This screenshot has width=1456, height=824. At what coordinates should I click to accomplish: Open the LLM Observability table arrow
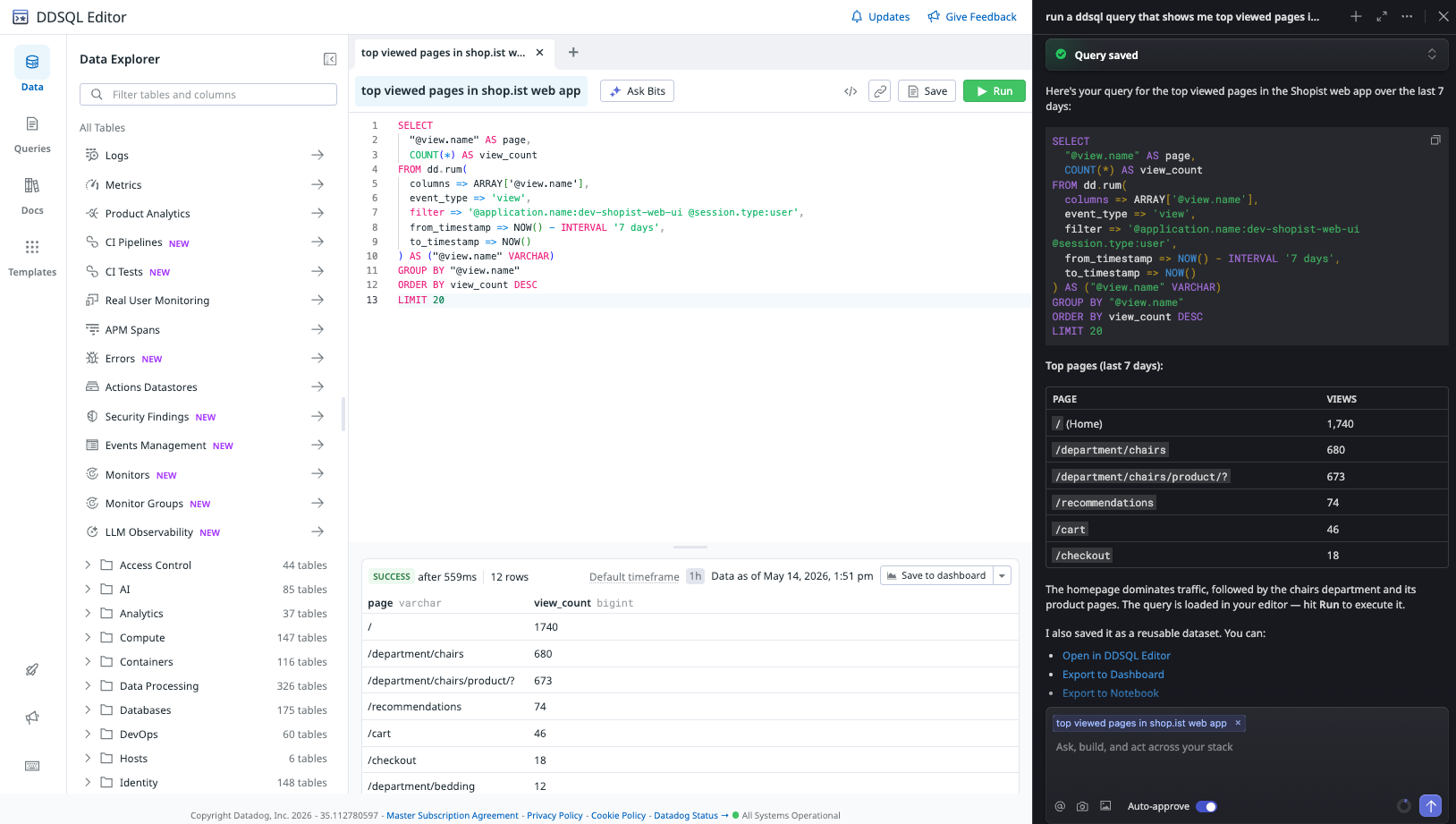click(317, 531)
